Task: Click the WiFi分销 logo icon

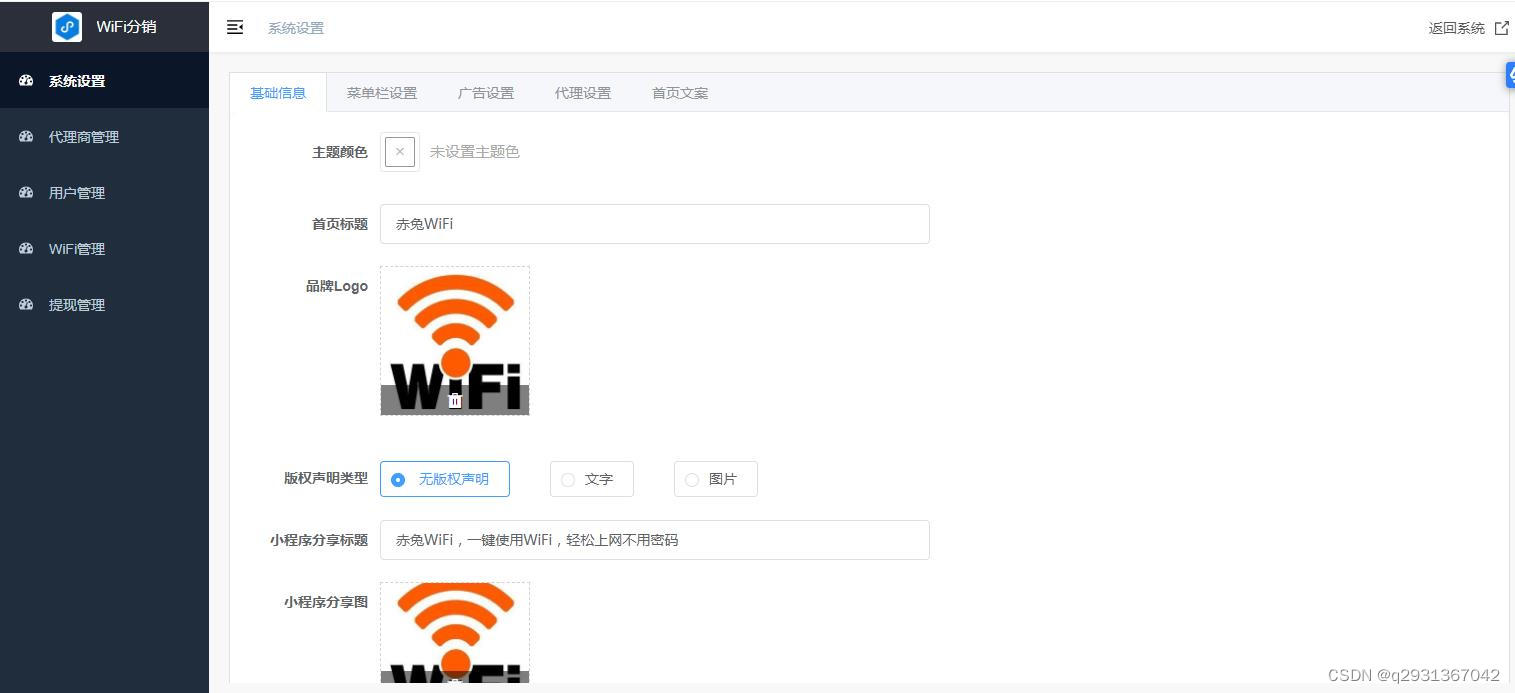Action: tap(67, 27)
